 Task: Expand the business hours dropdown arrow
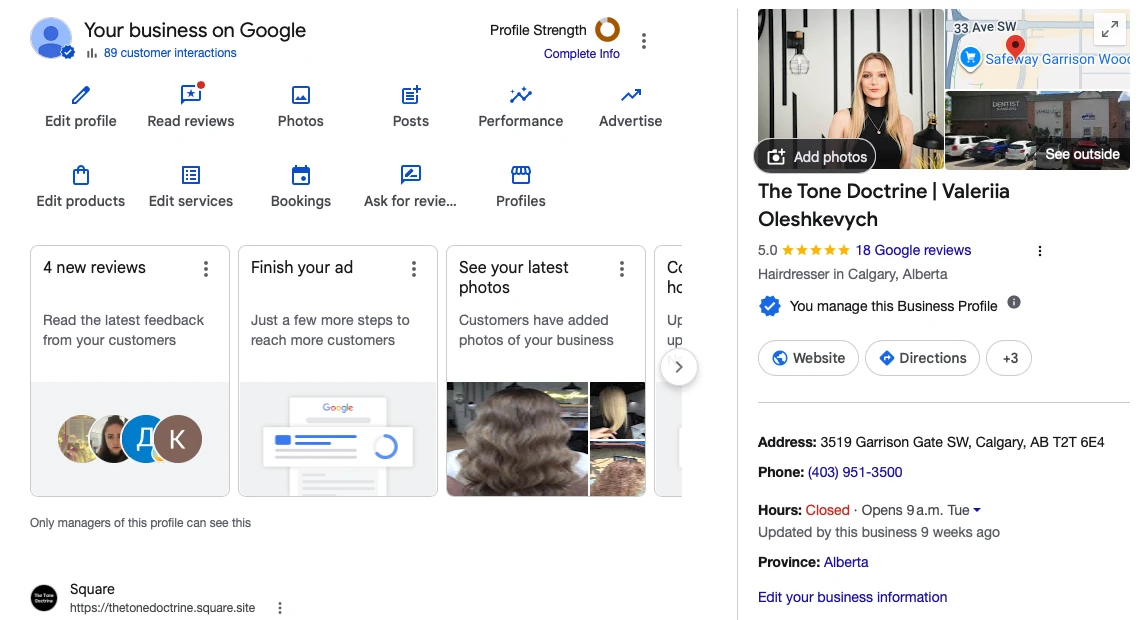pos(977,510)
